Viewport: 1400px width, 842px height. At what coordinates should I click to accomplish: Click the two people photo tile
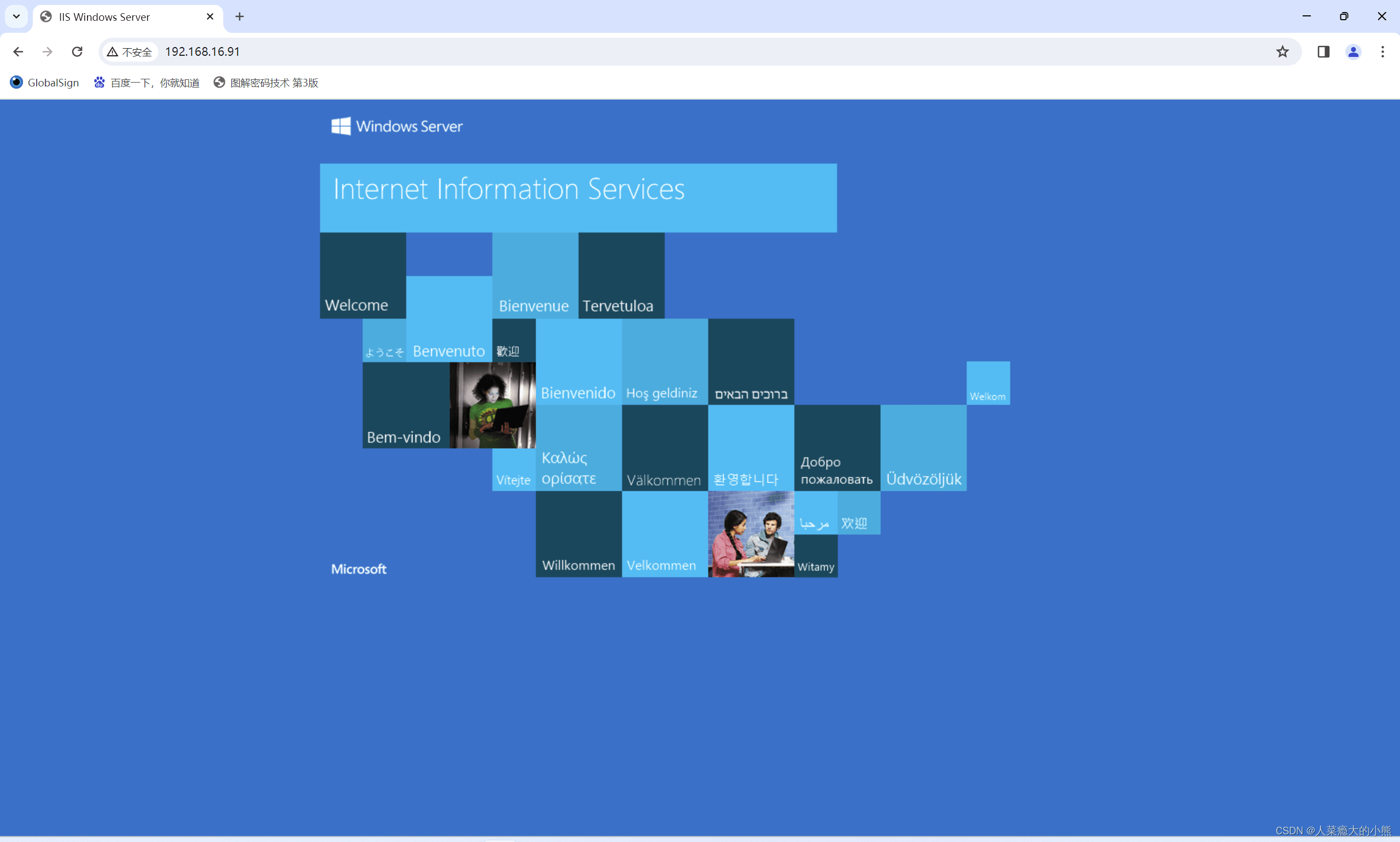coord(751,534)
